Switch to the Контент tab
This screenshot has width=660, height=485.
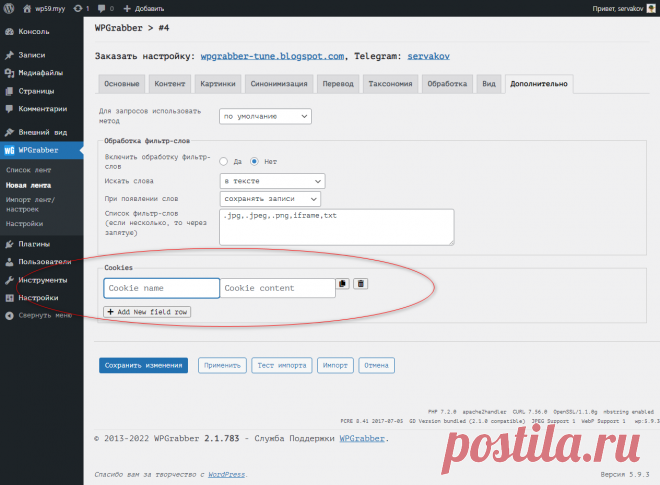point(170,84)
